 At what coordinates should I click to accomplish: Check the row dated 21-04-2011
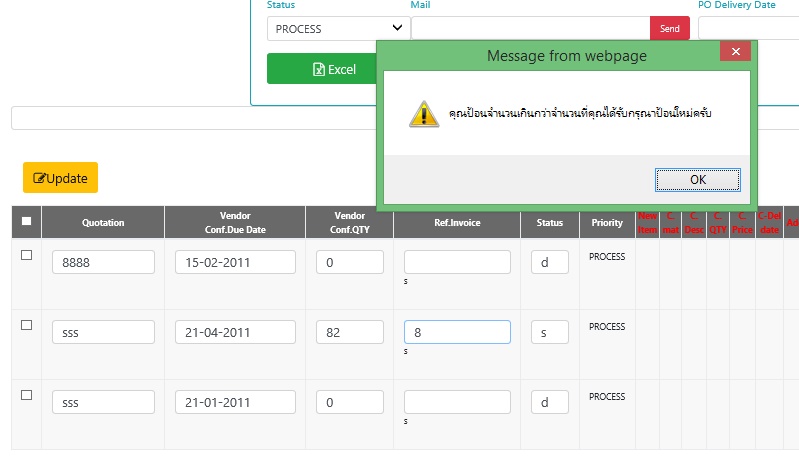pos(26,325)
